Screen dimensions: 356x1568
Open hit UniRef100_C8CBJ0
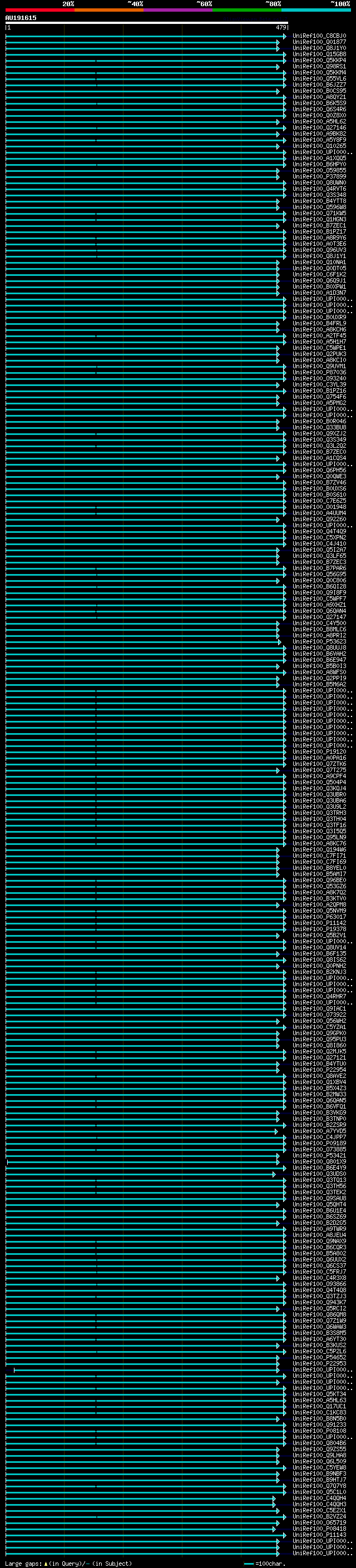pyautogui.click(x=319, y=36)
